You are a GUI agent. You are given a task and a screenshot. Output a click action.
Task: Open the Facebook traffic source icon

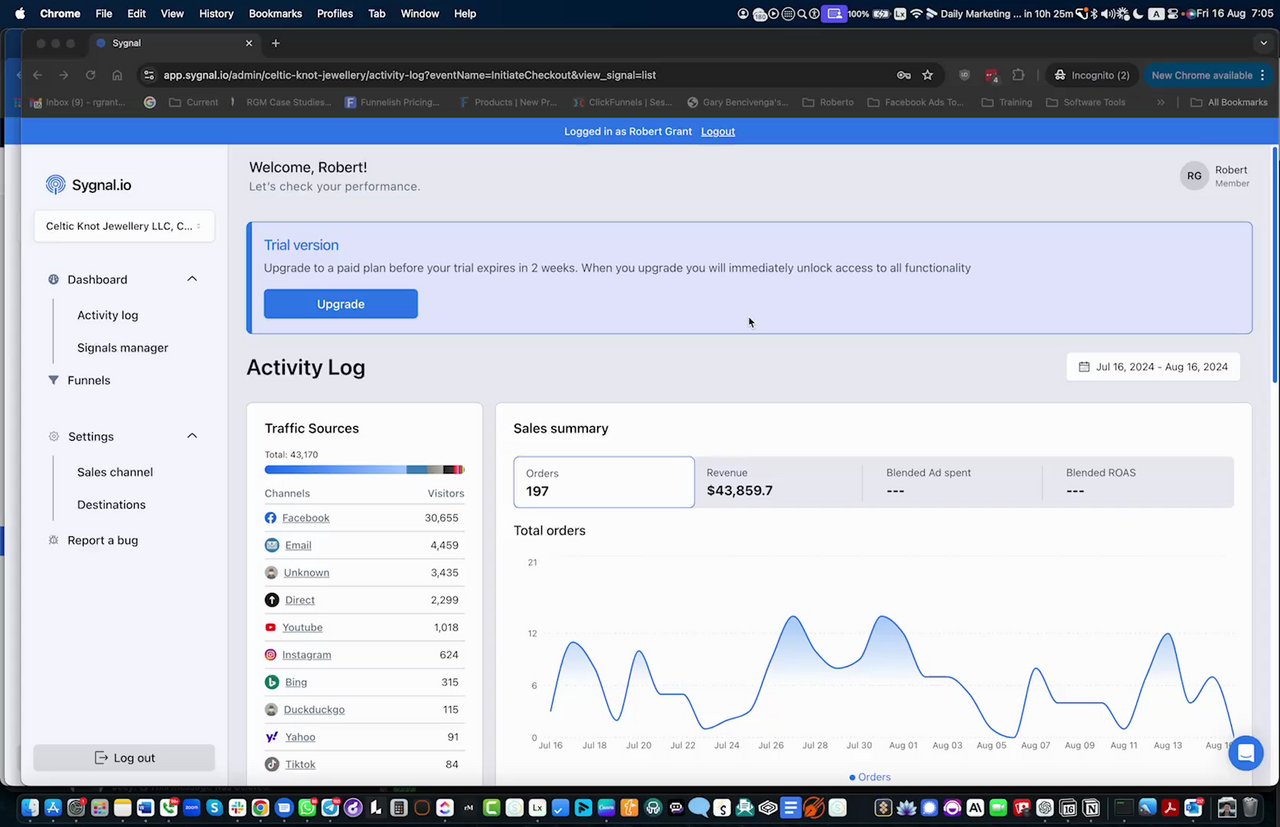271,518
